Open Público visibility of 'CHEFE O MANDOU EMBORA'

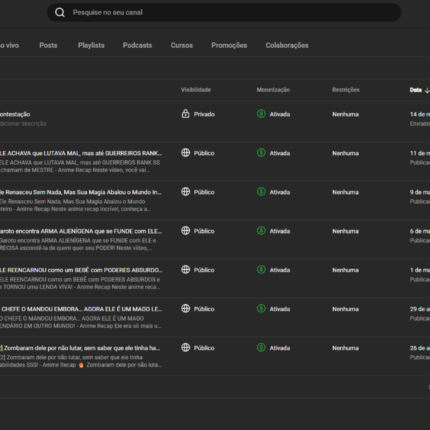[x=204, y=309]
